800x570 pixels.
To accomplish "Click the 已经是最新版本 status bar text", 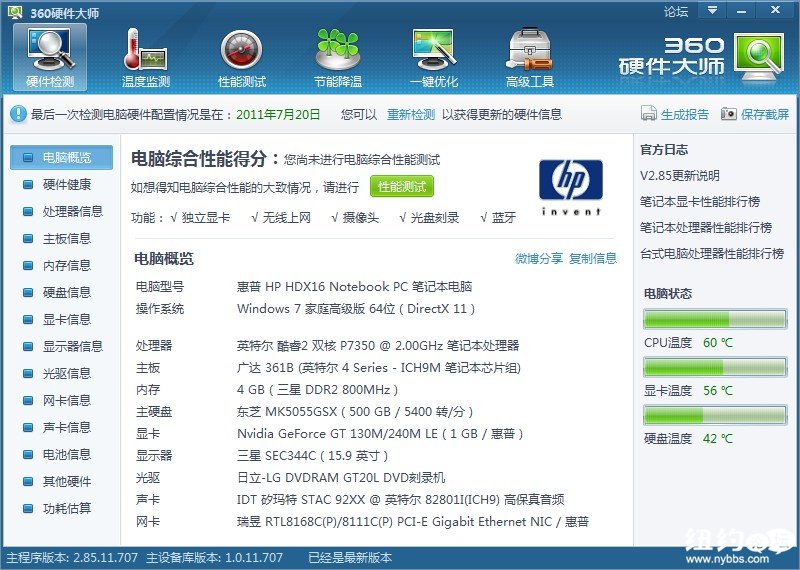I will pyautogui.click(x=350, y=558).
